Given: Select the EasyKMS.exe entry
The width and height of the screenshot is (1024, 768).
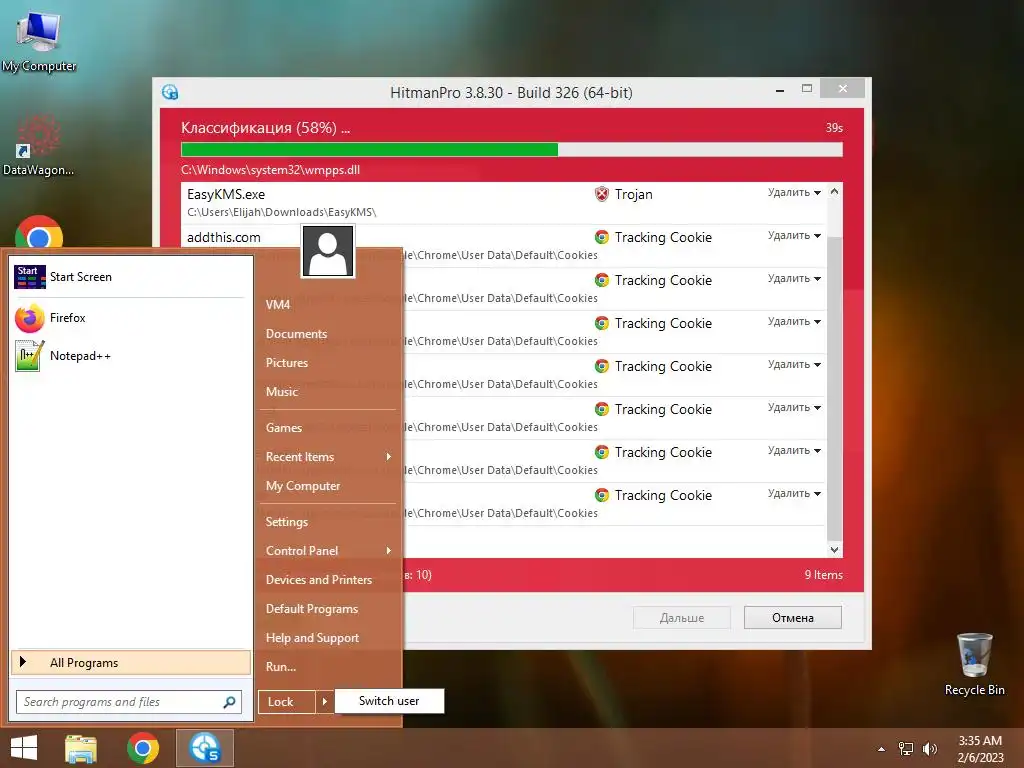Looking at the screenshot, I should (x=504, y=203).
